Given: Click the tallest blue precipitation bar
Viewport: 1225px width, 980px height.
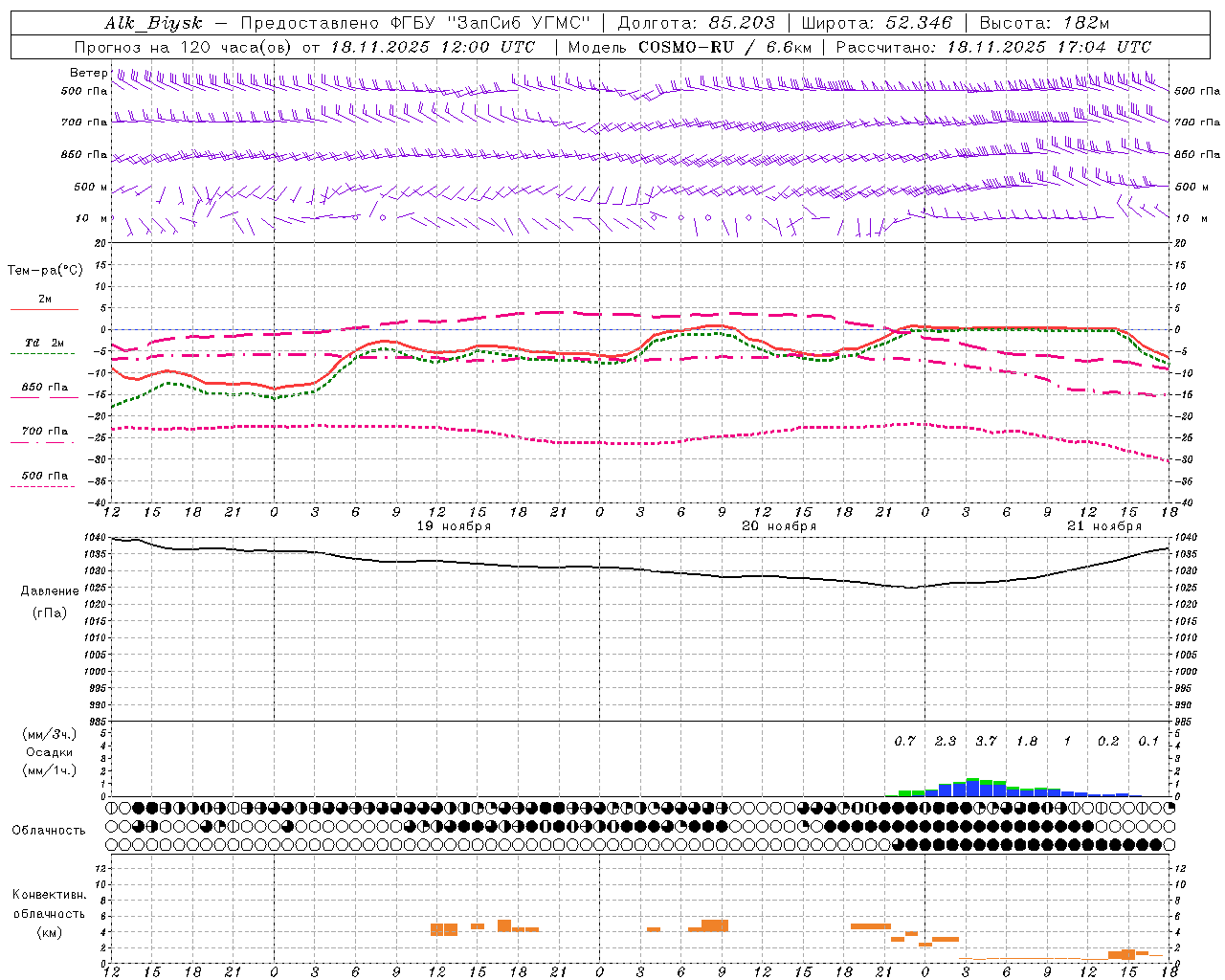Looking at the screenshot, I should [972, 789].
